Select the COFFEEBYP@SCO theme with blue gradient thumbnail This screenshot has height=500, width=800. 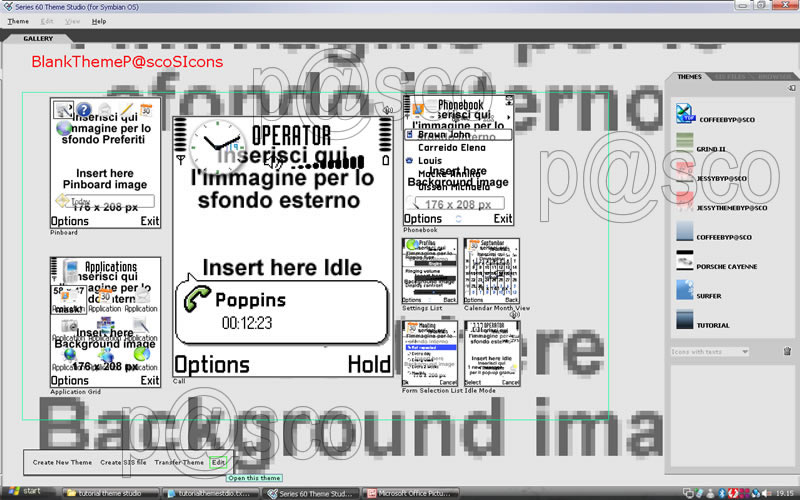pos(684,231)
